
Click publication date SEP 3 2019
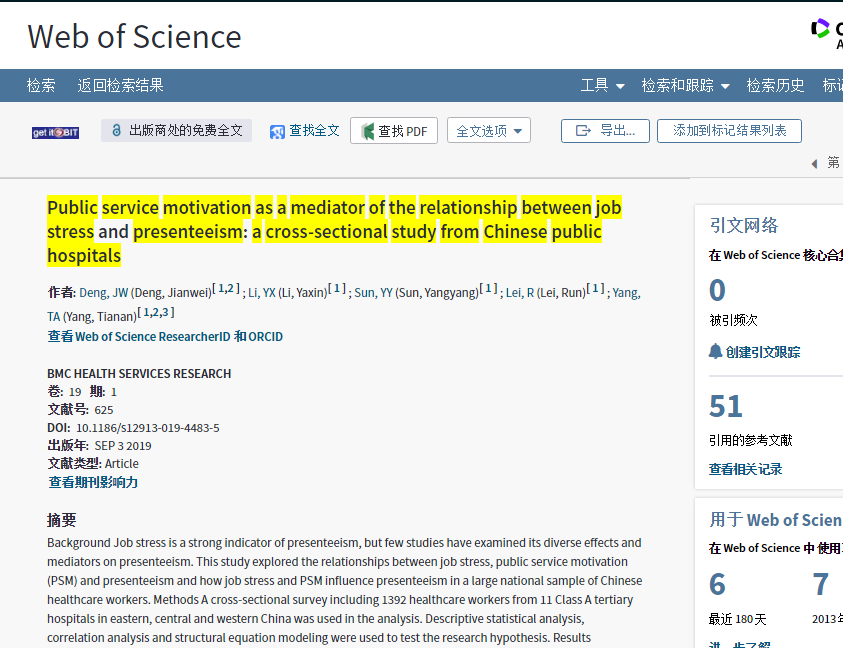tap(123, 446)
